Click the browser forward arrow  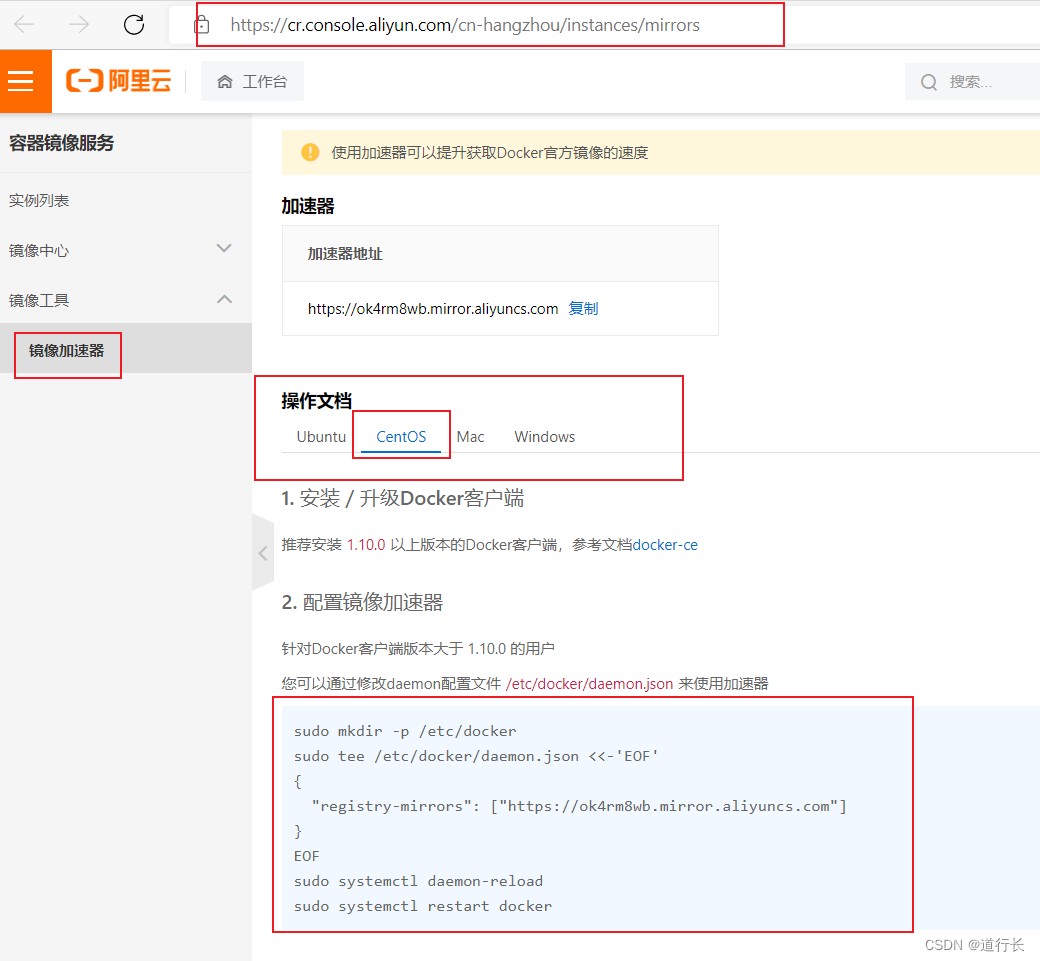click(x=78, y=25)
